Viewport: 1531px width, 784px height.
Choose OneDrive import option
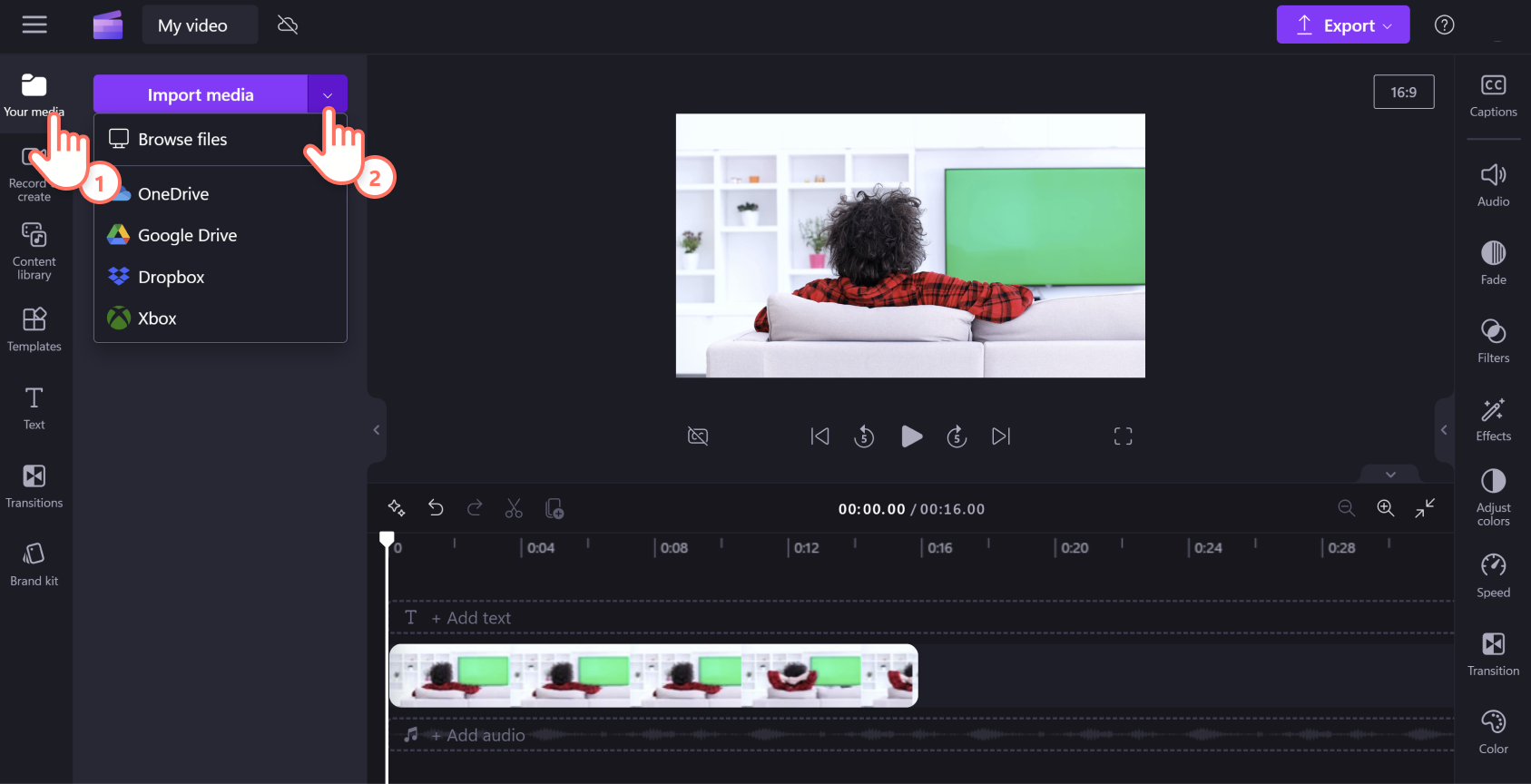coord(221,194)
